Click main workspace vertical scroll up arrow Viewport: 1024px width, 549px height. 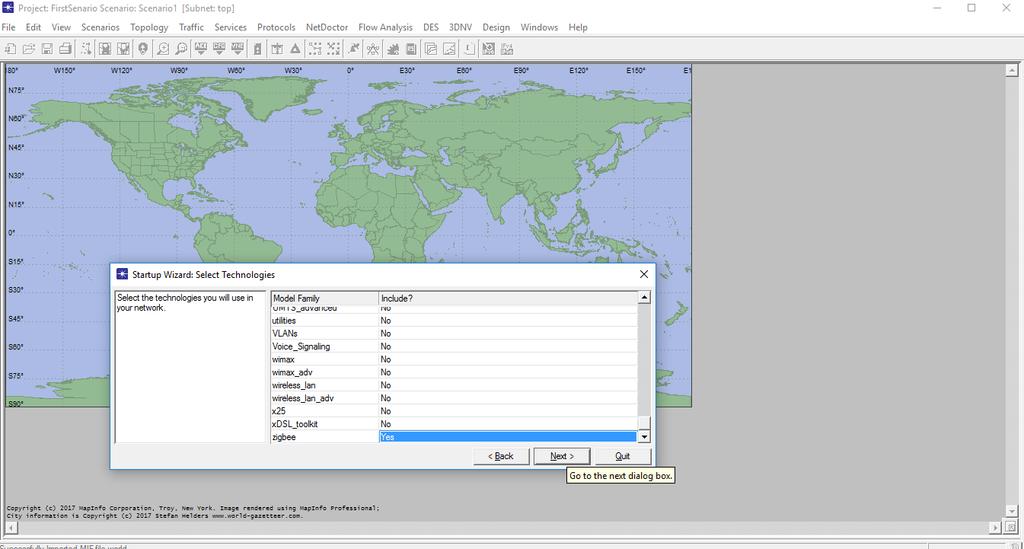click(1012, 70)
